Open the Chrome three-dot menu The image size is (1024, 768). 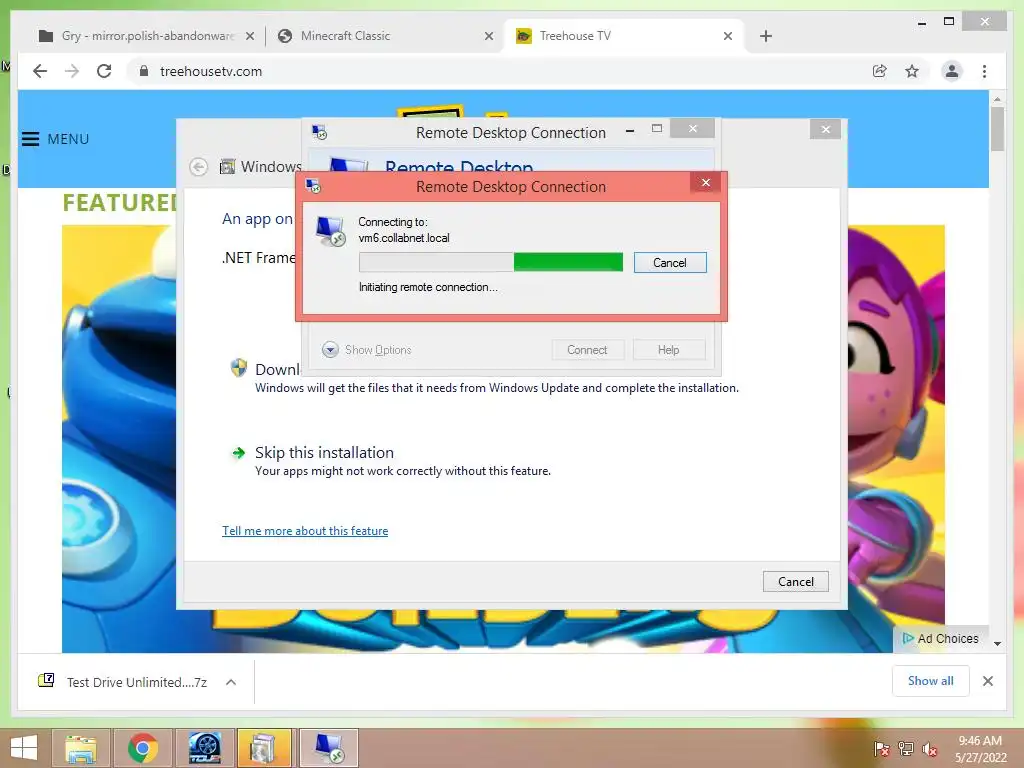click(x=984, y=71)
